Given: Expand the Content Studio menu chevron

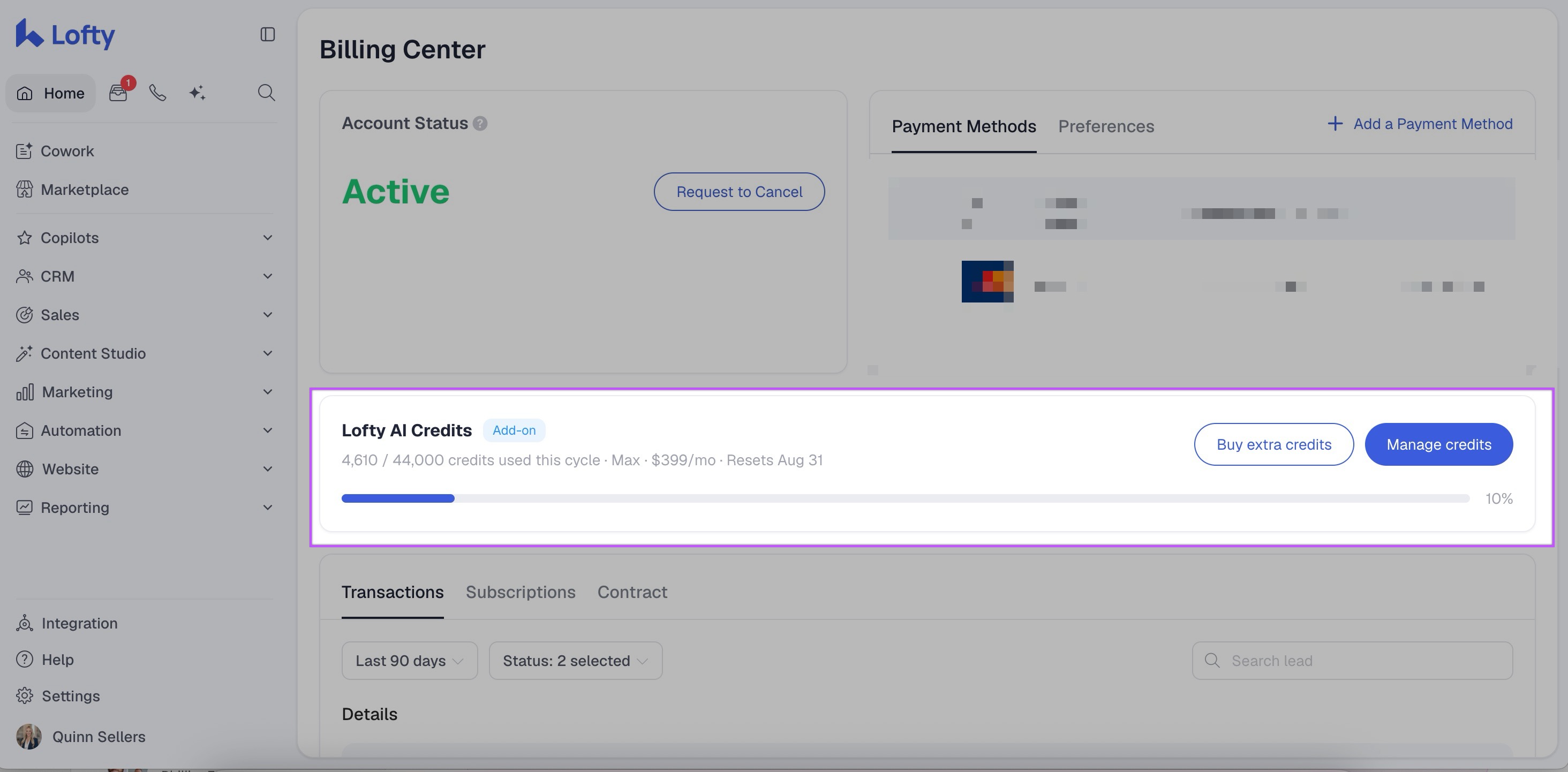Looking at the screenshot, I should point(268,353).
